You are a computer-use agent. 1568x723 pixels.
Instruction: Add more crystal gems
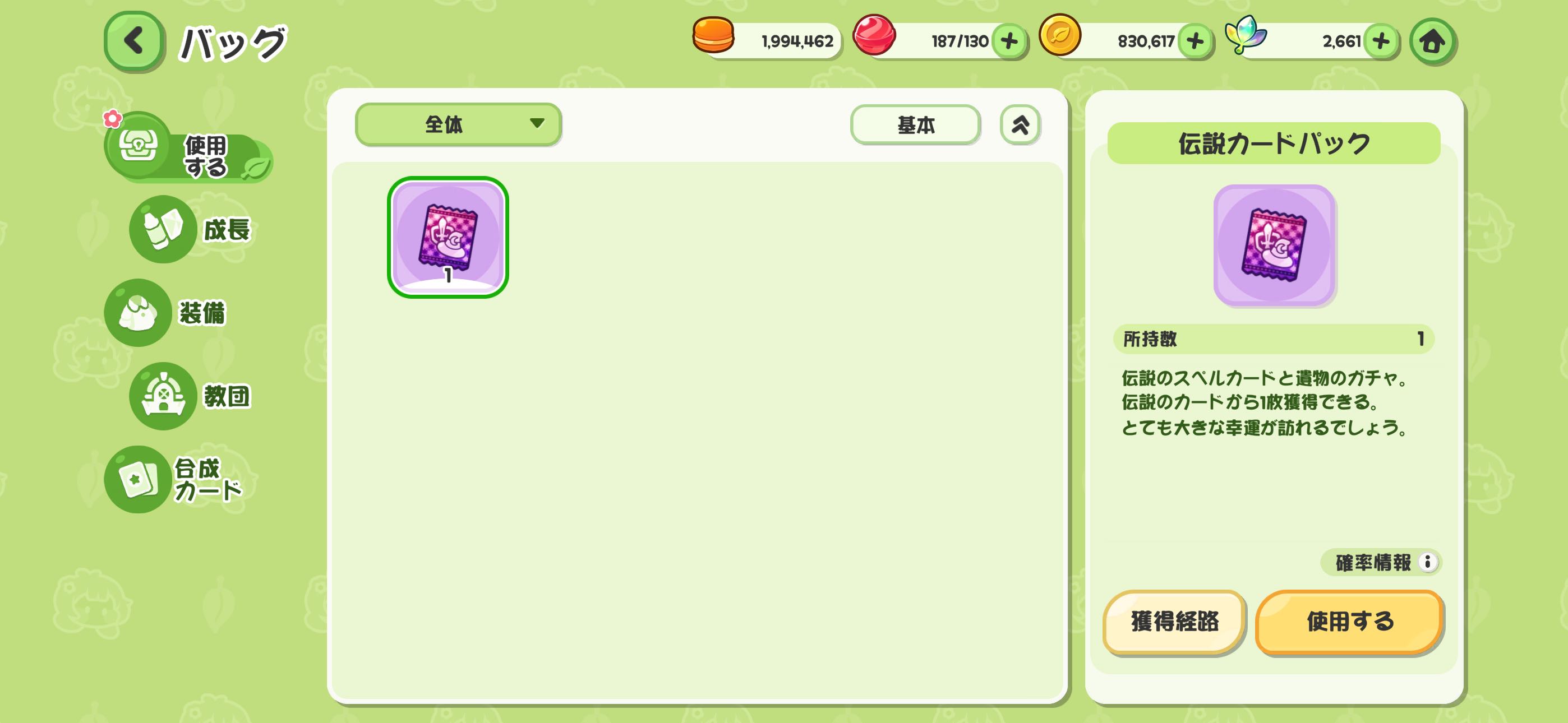point(1381,41)
